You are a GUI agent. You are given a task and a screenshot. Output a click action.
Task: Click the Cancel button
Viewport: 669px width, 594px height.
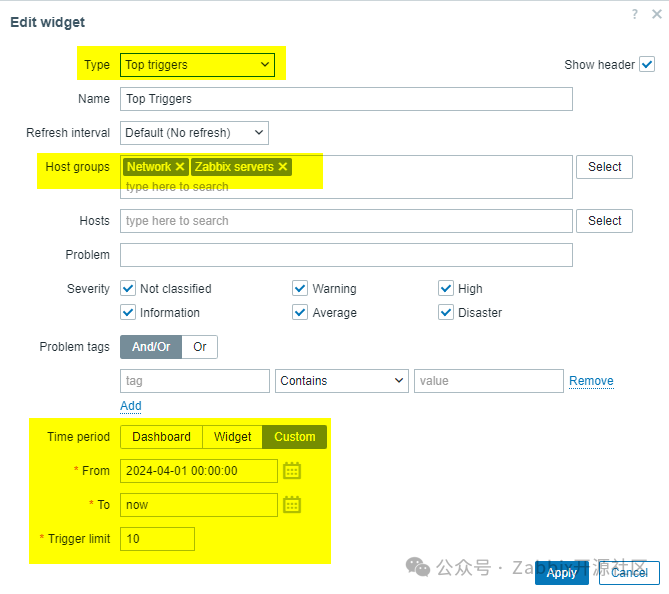coord(629,573)
